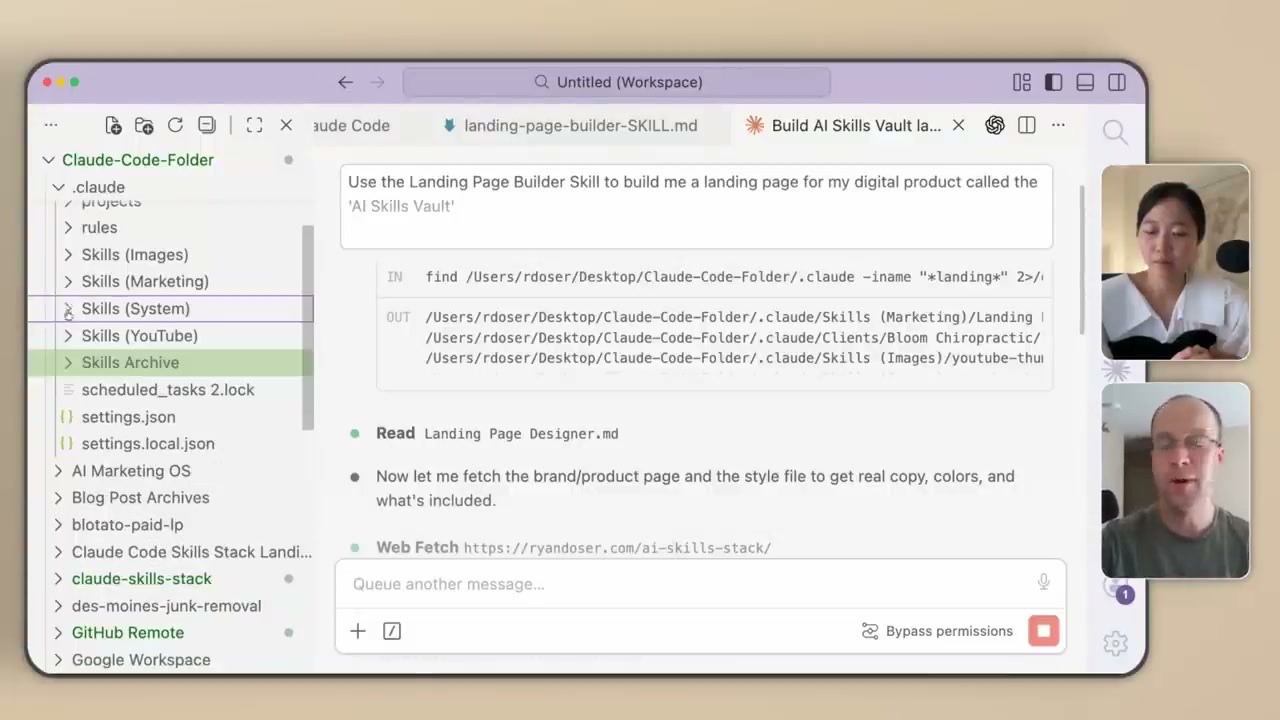Expand the Skills (Marketing) folder
The width and height of the screenshot is (1280, 720).
(x=68, y=282)
